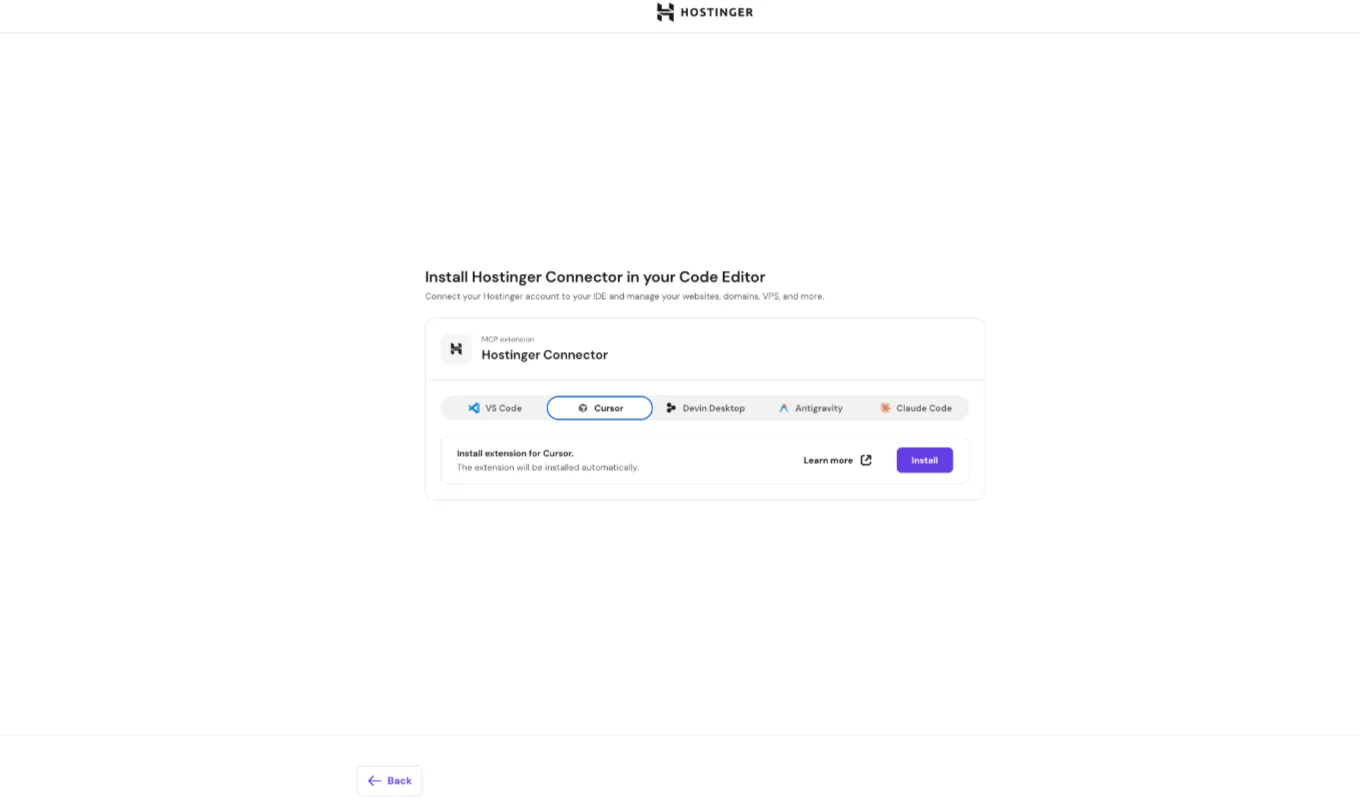The height and width of the screenshot is (799, 1360).
Task: Click the Antigravity logo icon
Action: tap(784, 408)
